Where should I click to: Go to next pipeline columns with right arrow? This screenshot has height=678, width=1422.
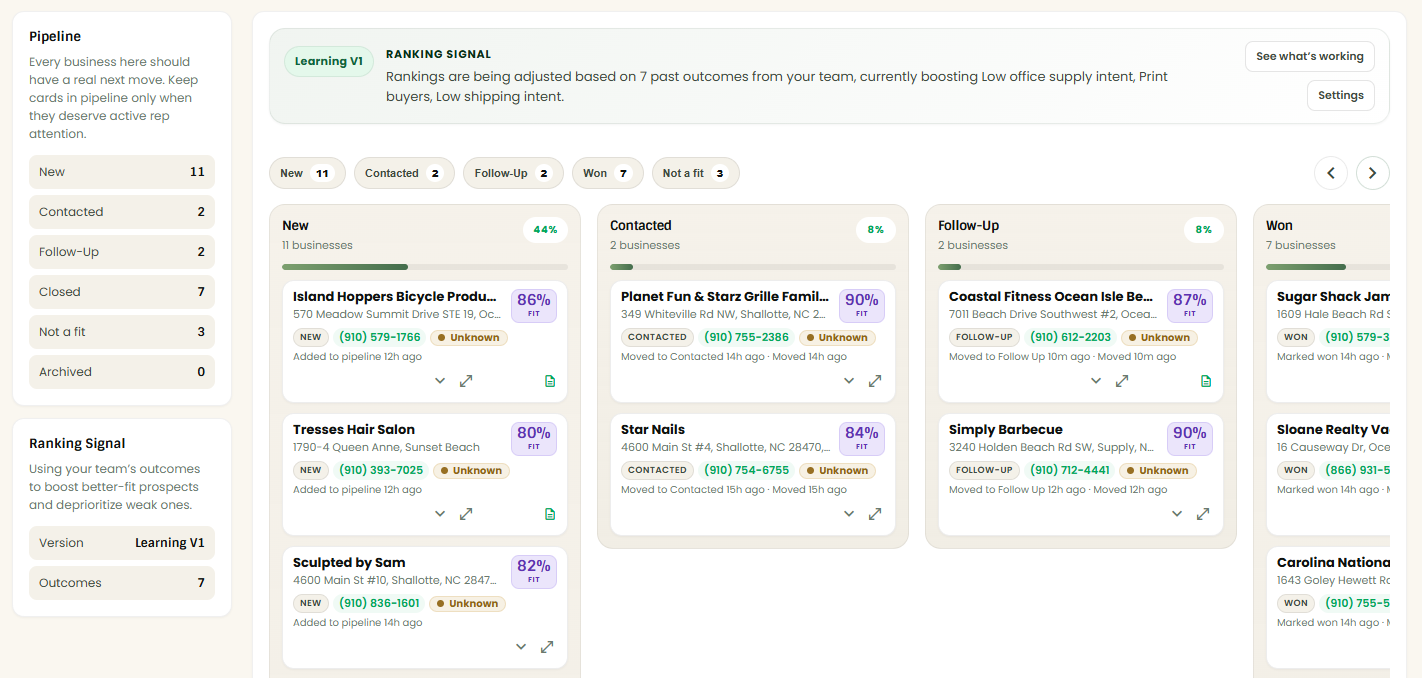(x=1373, y=173)
